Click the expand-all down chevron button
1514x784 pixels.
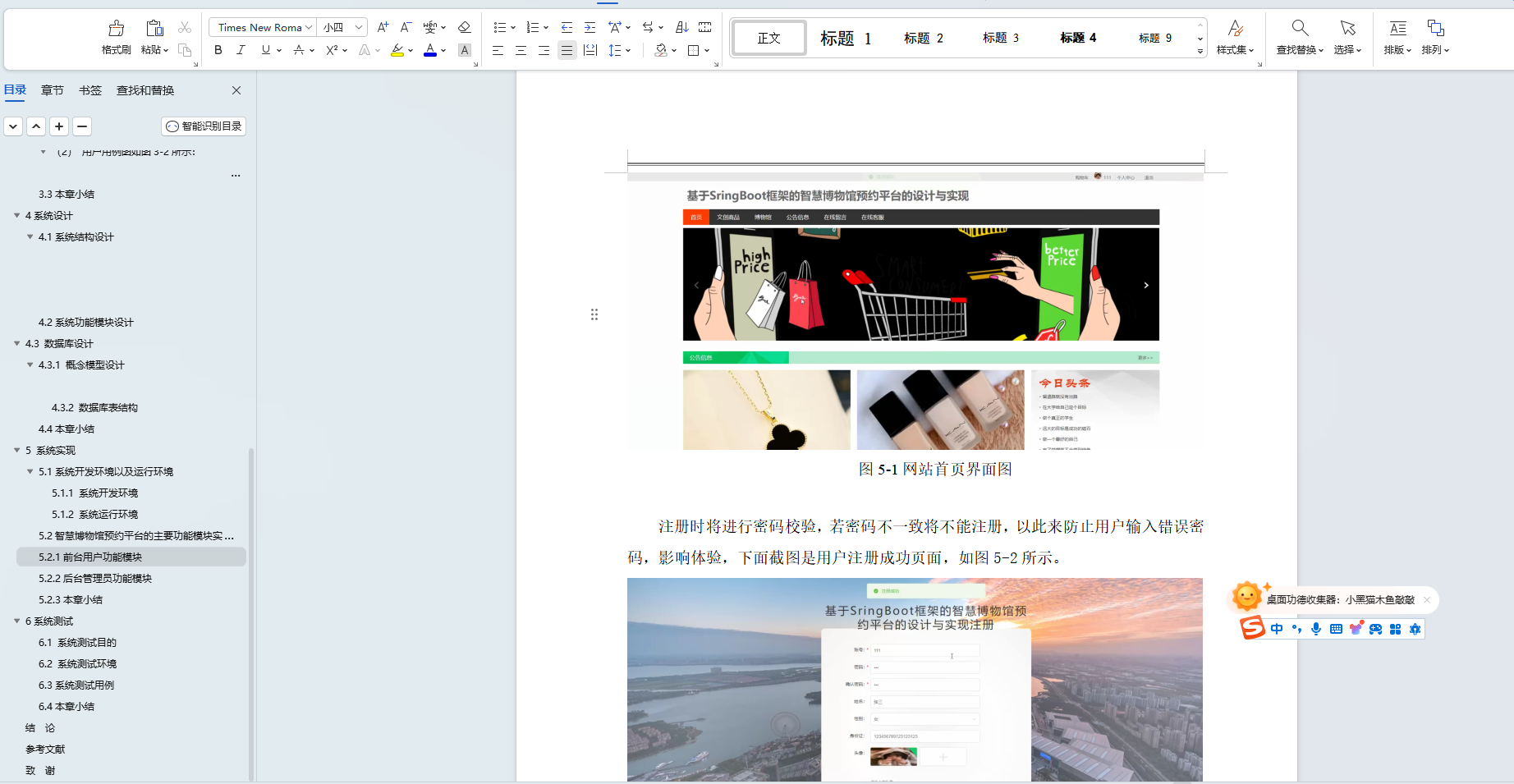(13, 126)
